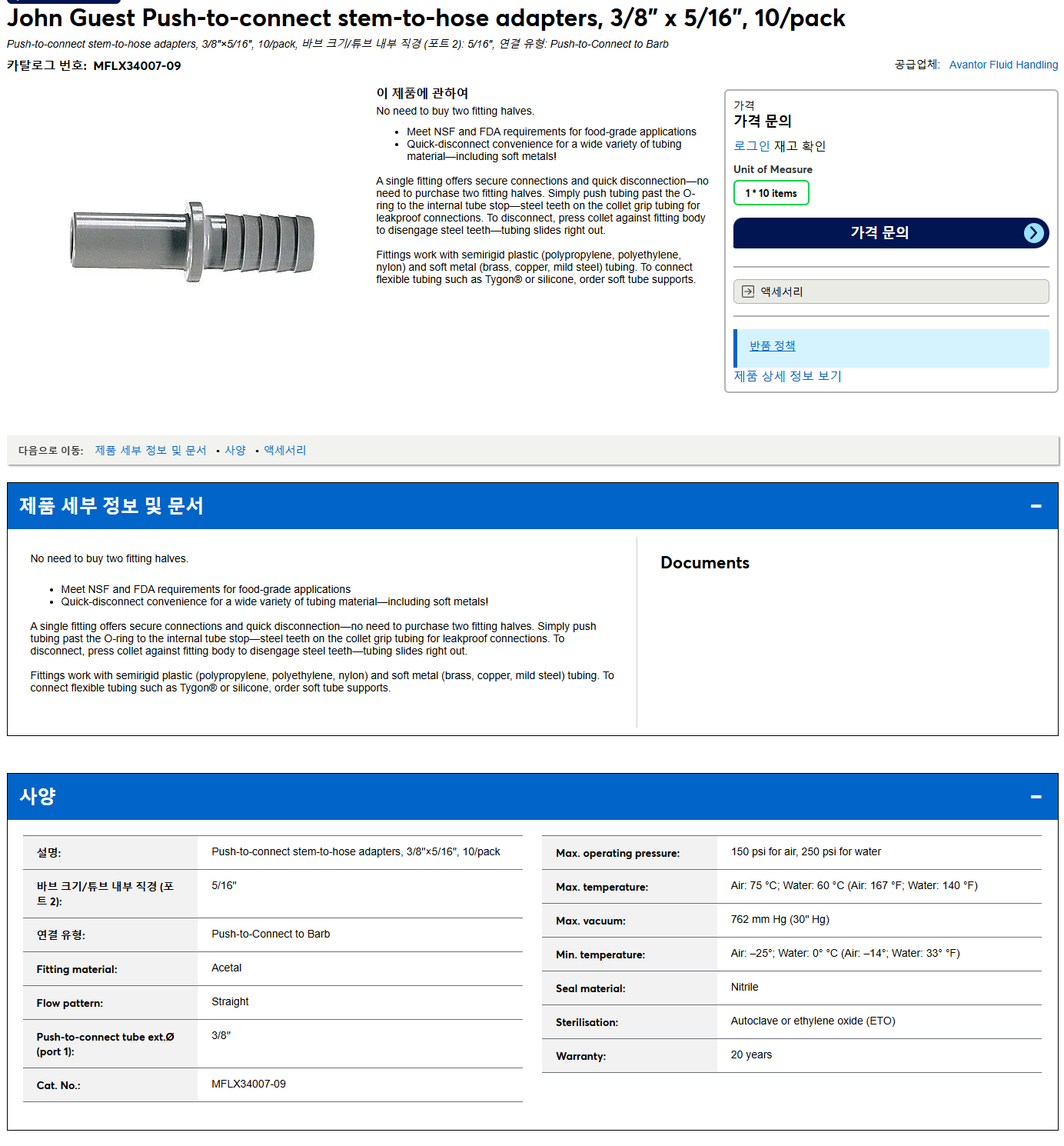Collapse the 제품 세부 정보 및 문서 section
The width and height of the screenshot is (1064, 1146).
coord(1036,506)
